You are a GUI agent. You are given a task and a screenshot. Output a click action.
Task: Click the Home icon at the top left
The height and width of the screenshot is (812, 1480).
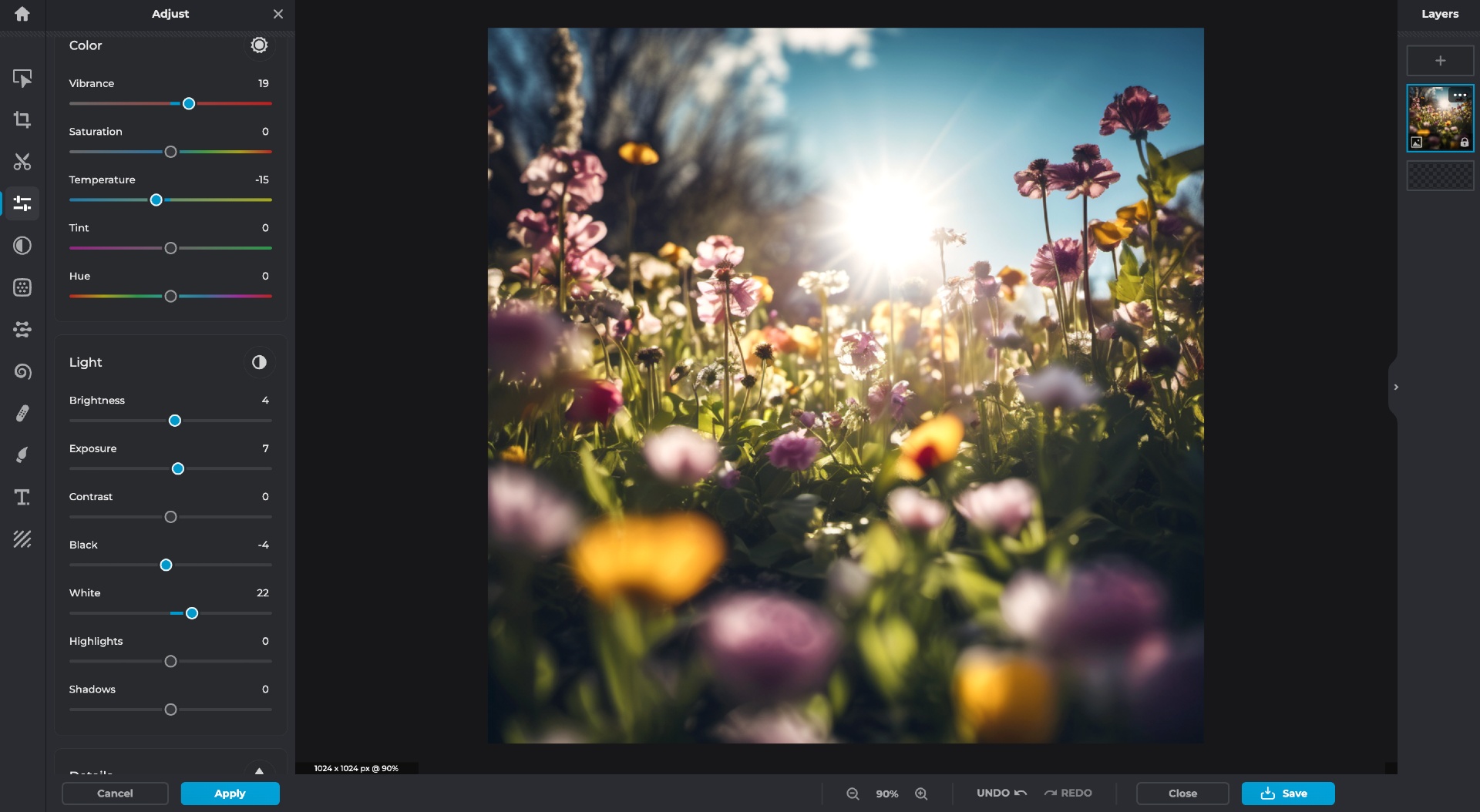22,14
